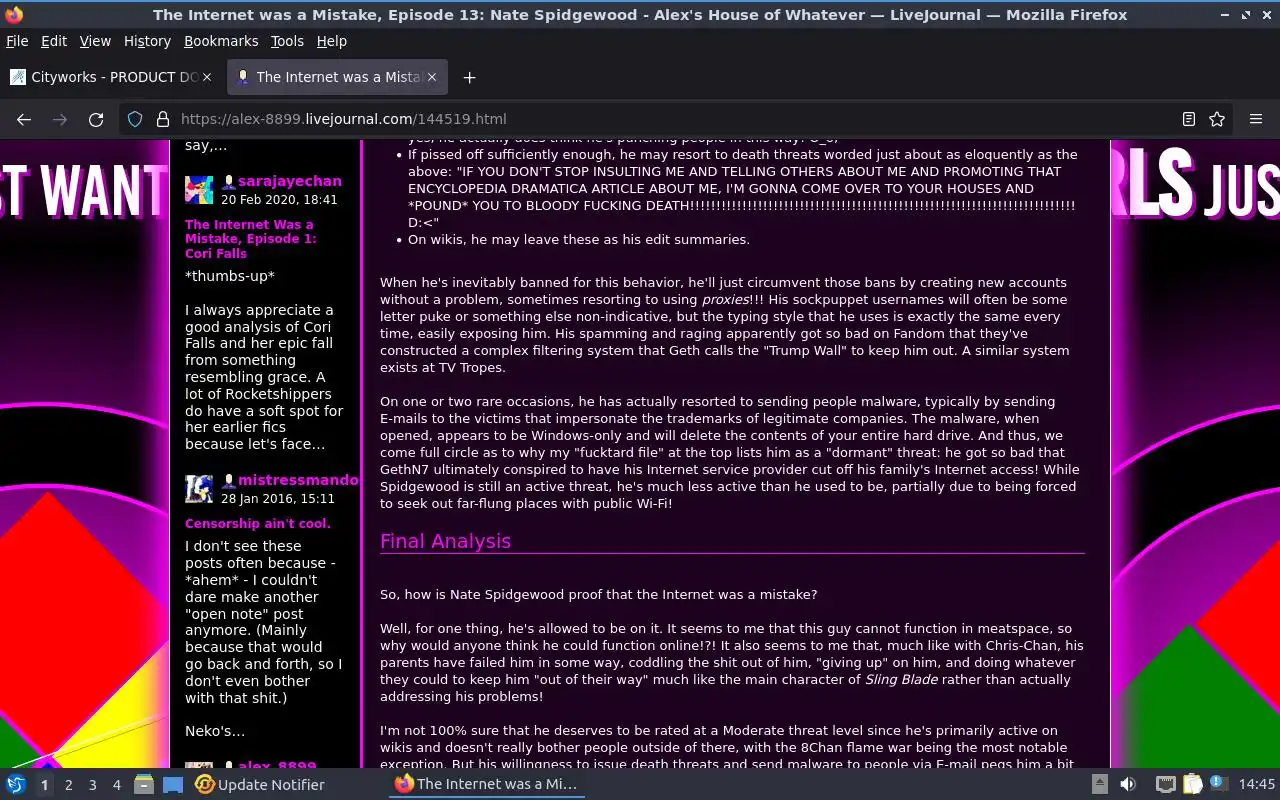Open the File menu
Viewport: 1280px width, 800px height.
[17, 41]
